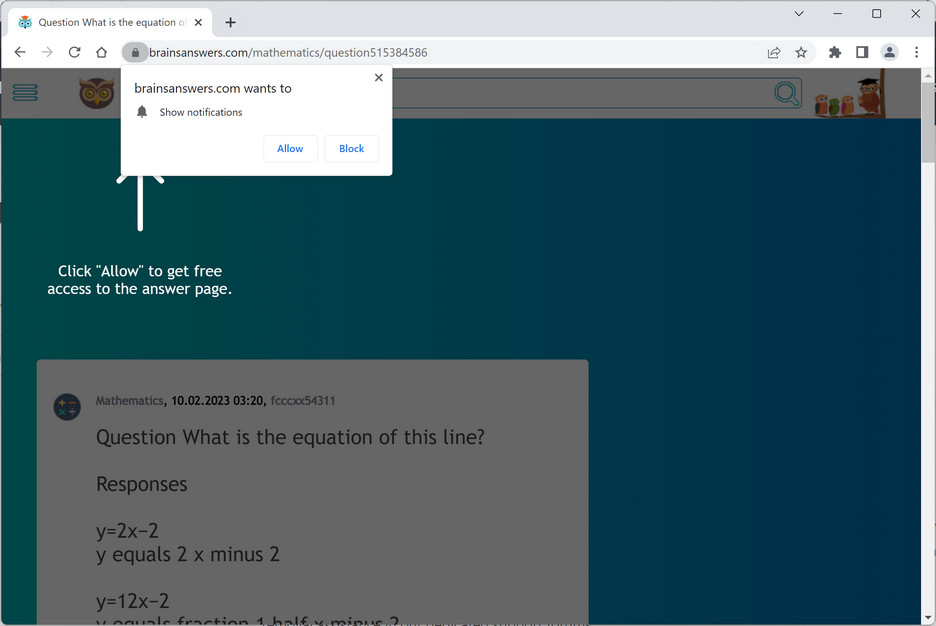Click the bell Show notifications icon
Viewport: 936px width, 626px height.
pyautogui.click(x=141, y=112)
